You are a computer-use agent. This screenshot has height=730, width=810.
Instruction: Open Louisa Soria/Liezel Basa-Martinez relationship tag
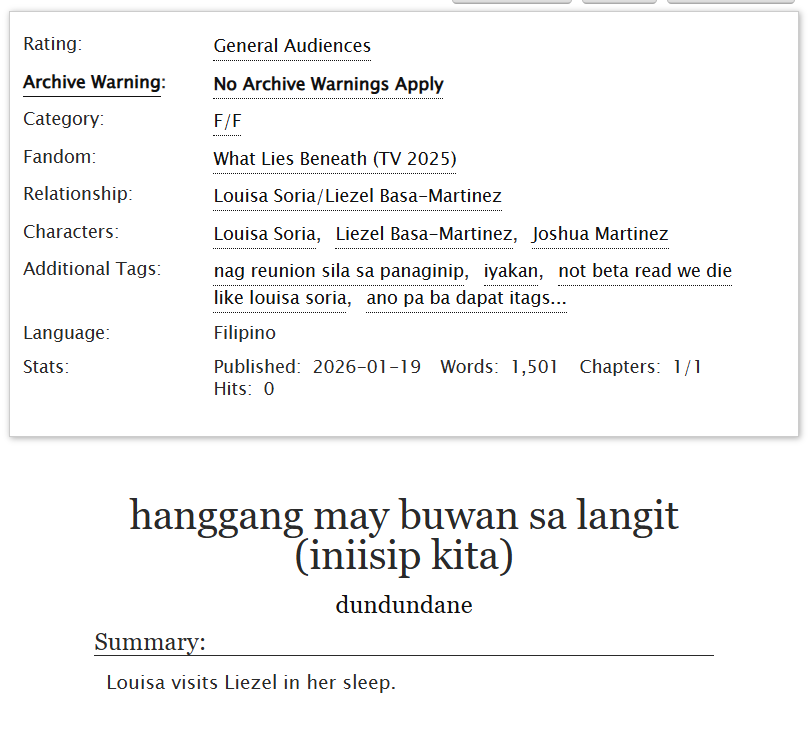[357, 196]
